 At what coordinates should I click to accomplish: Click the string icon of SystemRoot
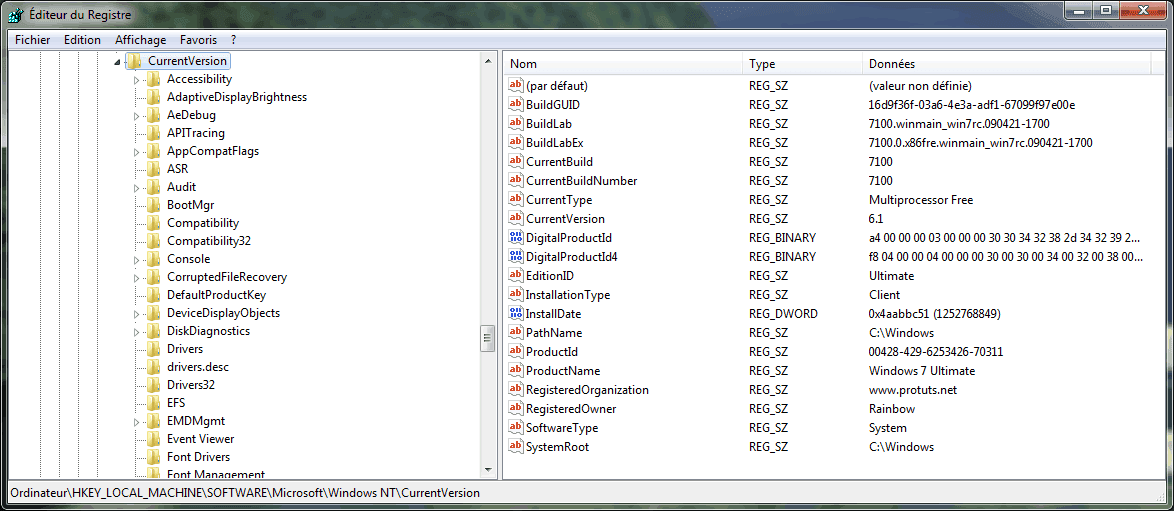point(516,447)
